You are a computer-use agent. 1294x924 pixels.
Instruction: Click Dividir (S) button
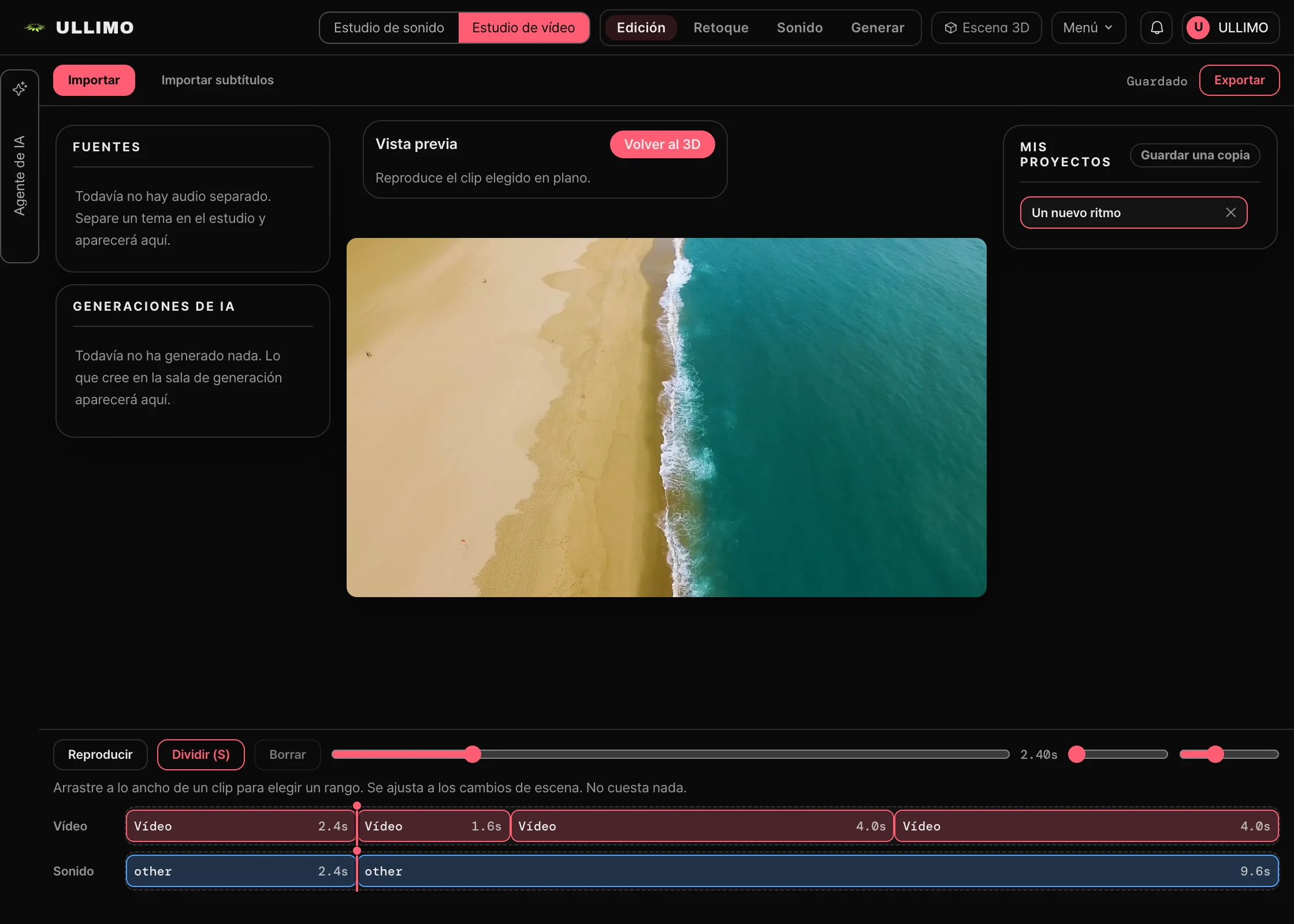pos(200,755)
